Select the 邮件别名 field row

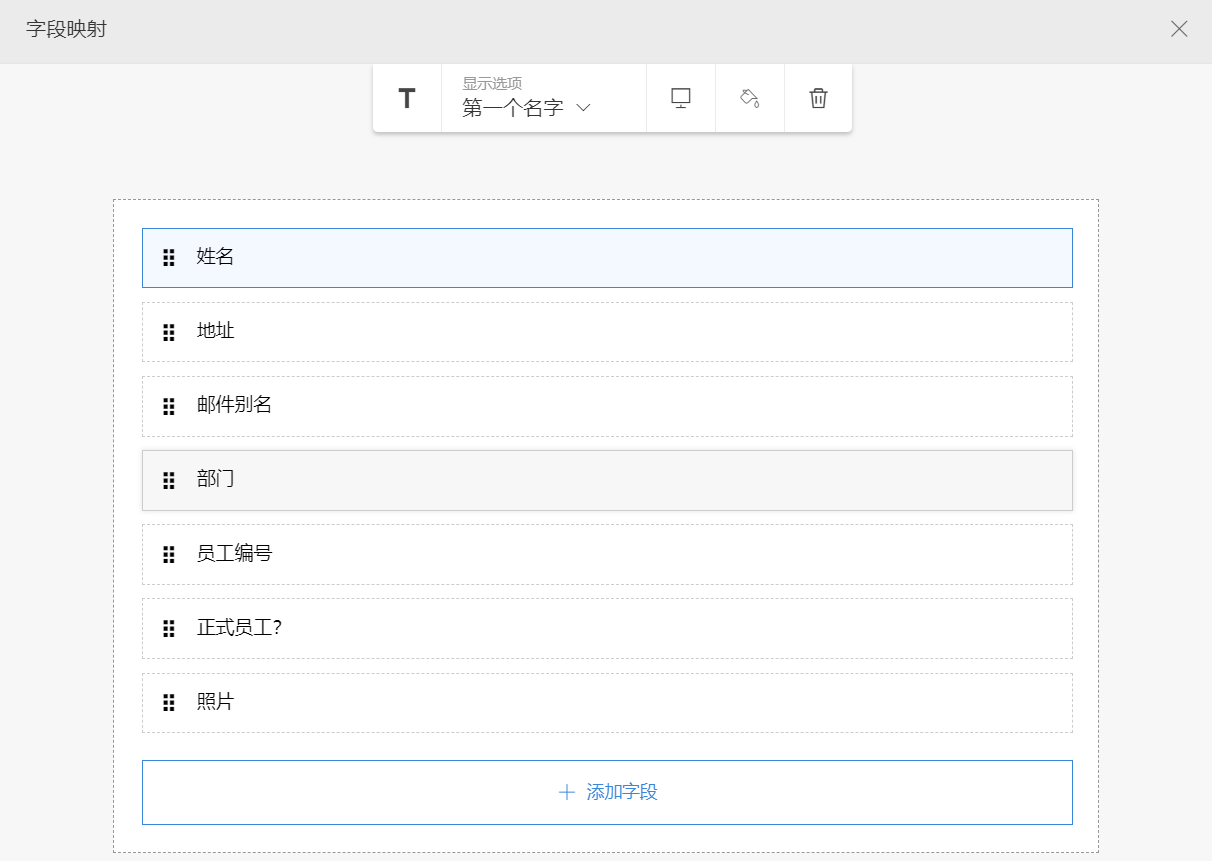point(606,406)
